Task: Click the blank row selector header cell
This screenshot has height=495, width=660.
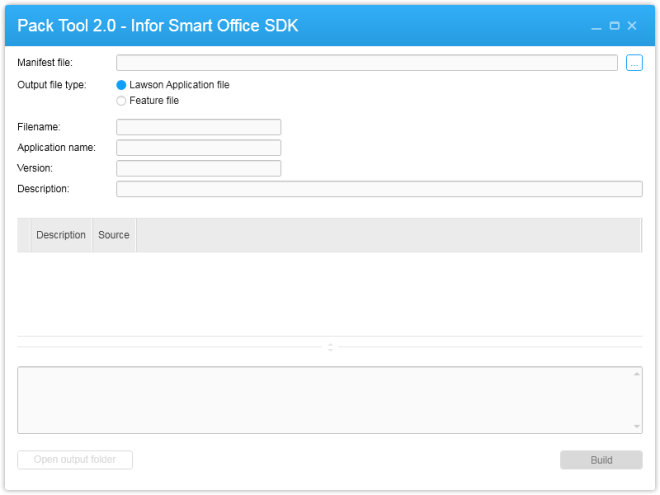Action: tap(24, 235)
